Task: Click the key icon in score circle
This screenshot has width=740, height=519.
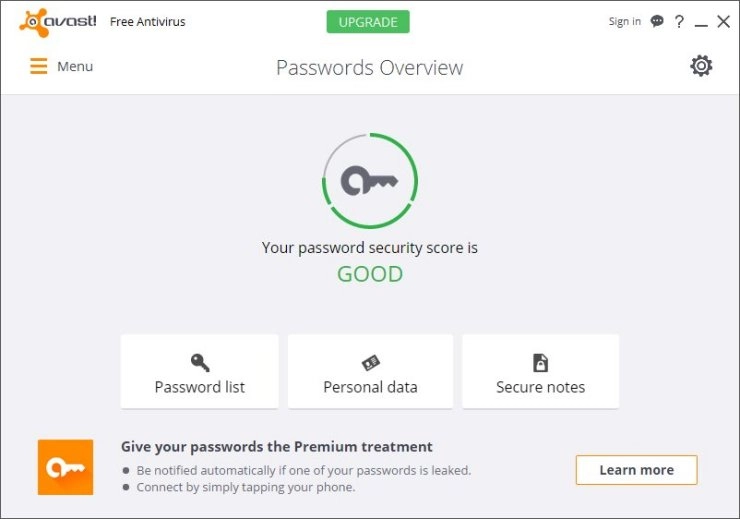Action: pyautogui.click(x=370, y=181)
